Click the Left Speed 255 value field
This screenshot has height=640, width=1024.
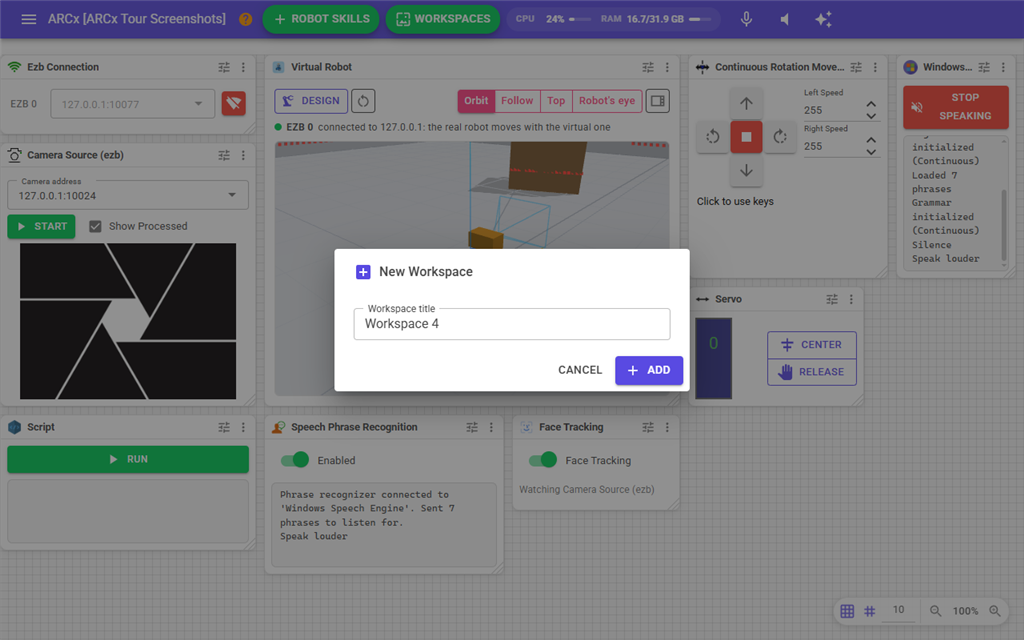[x=832, y=110]
